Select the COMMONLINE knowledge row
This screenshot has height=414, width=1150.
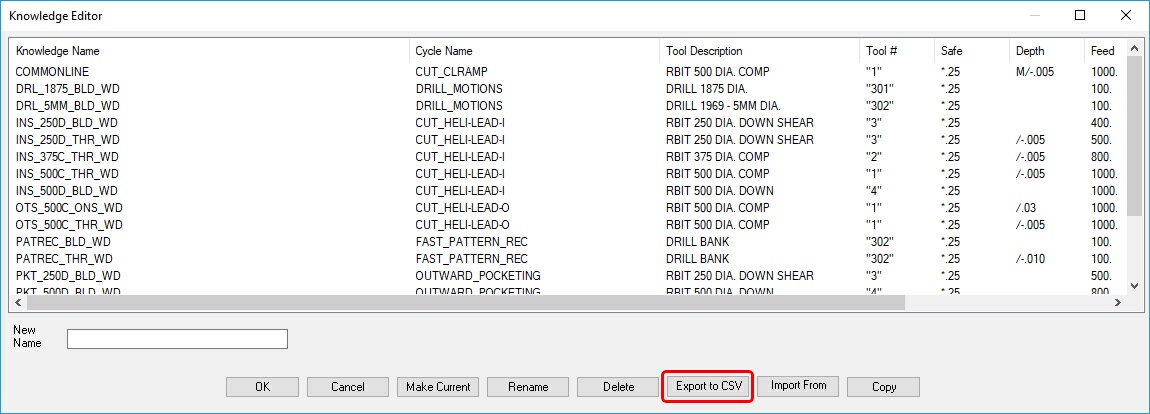click(x=52, y=72)
